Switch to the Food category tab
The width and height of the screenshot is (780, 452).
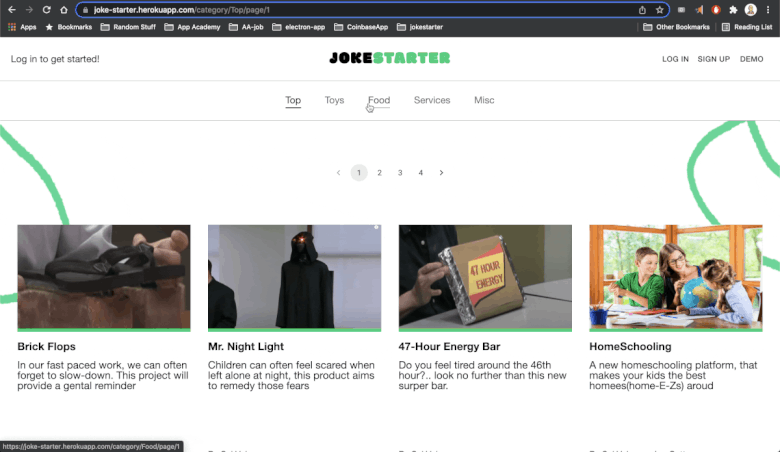tap(379, 100)
